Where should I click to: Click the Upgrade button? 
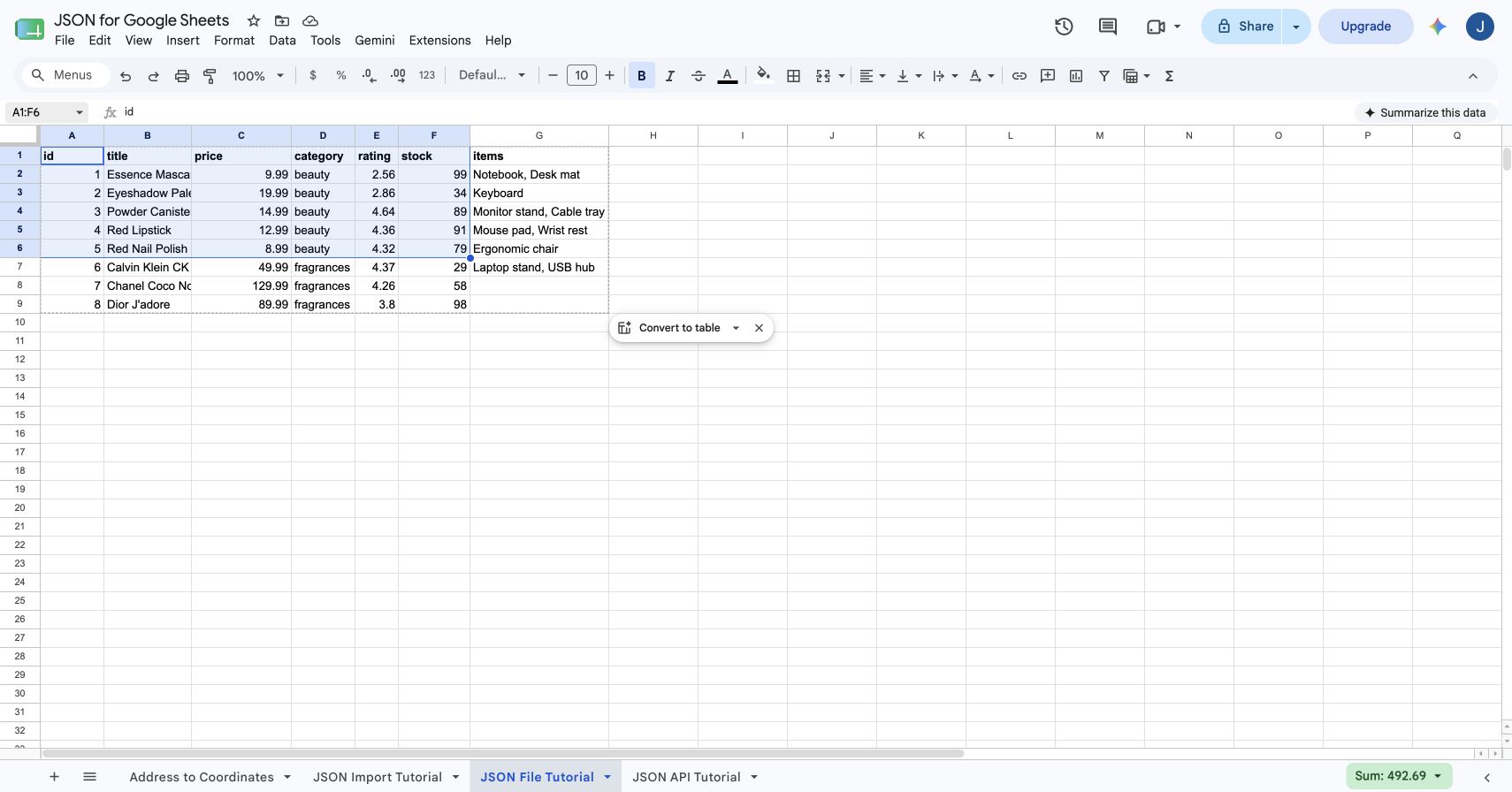(x=1365, y=27)
